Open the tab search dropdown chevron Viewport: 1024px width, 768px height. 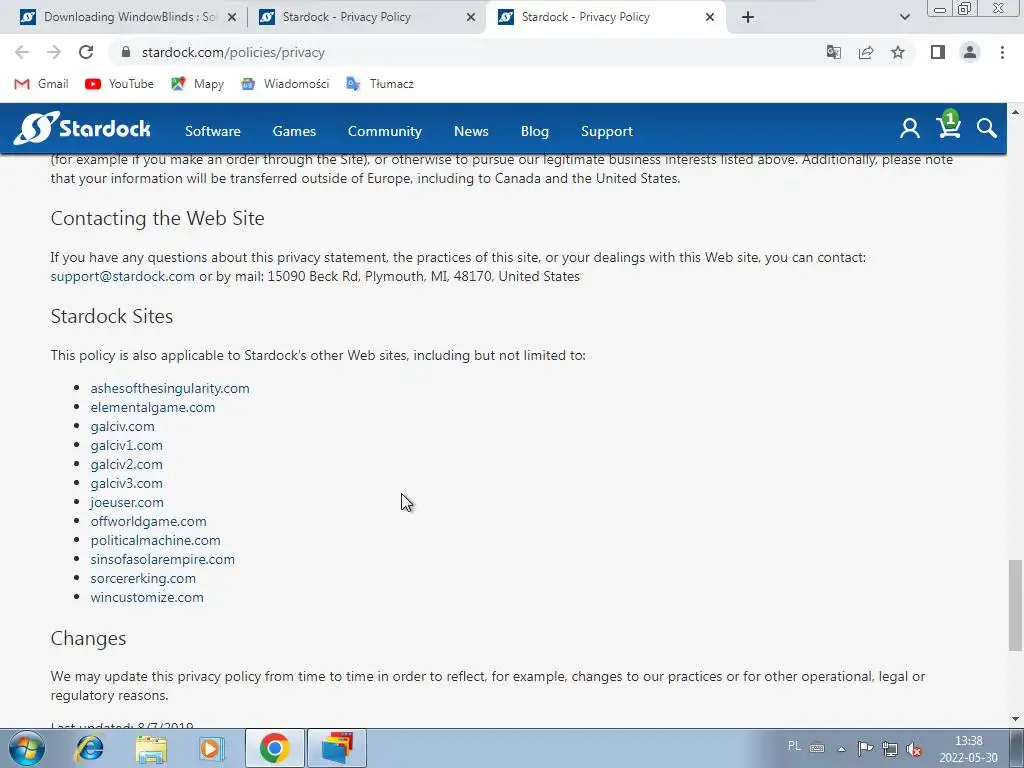click(x=904, y=17)
